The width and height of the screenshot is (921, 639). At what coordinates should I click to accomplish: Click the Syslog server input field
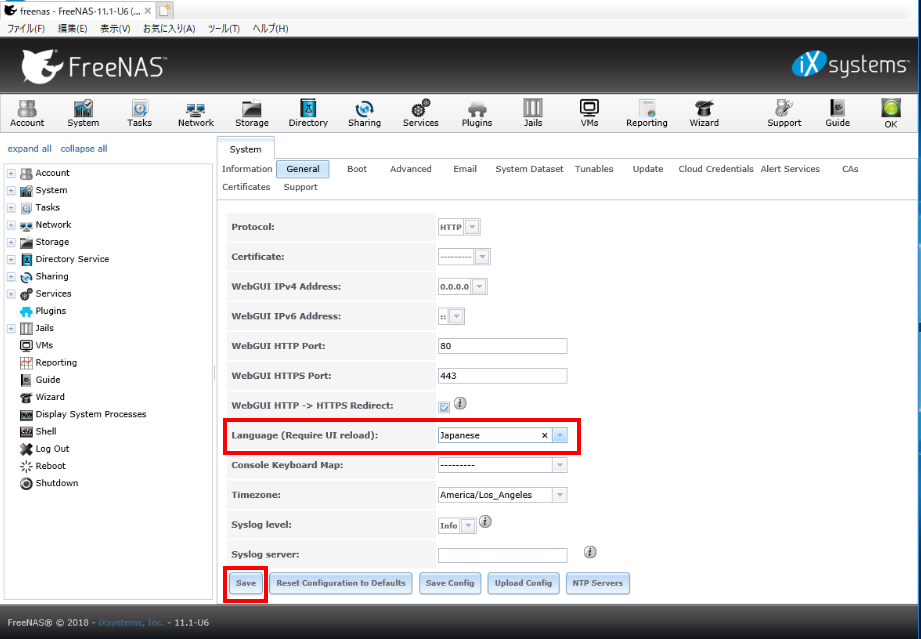pos(503,555)
